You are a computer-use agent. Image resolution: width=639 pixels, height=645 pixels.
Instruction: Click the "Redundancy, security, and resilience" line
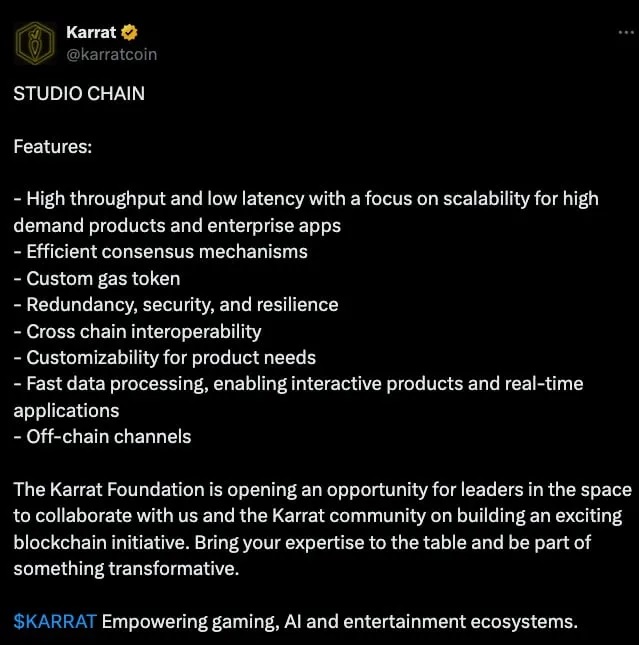[x=181, y=304]
